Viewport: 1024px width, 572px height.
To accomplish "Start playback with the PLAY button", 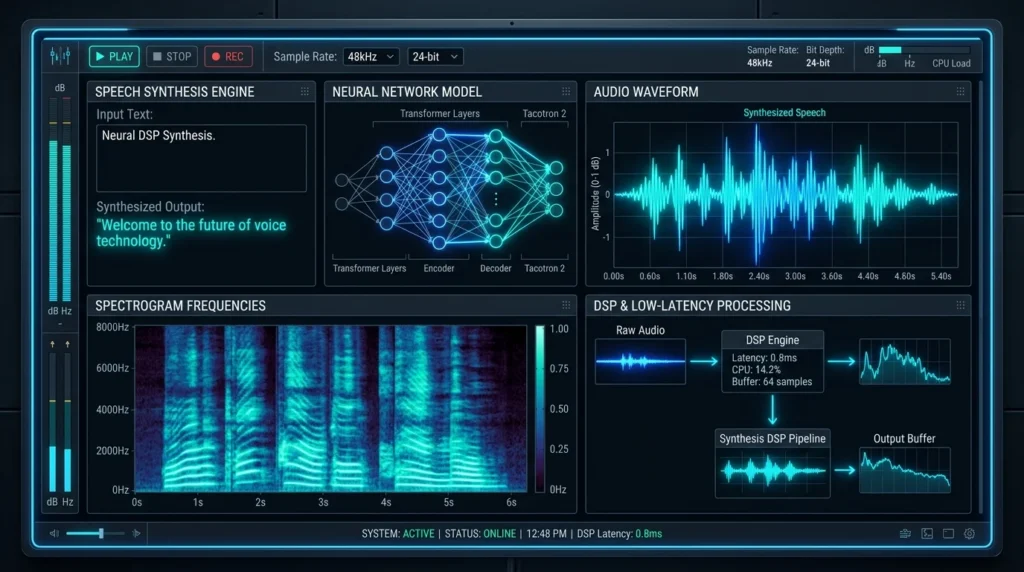I will pyautogui.click(x=114, y=57).
